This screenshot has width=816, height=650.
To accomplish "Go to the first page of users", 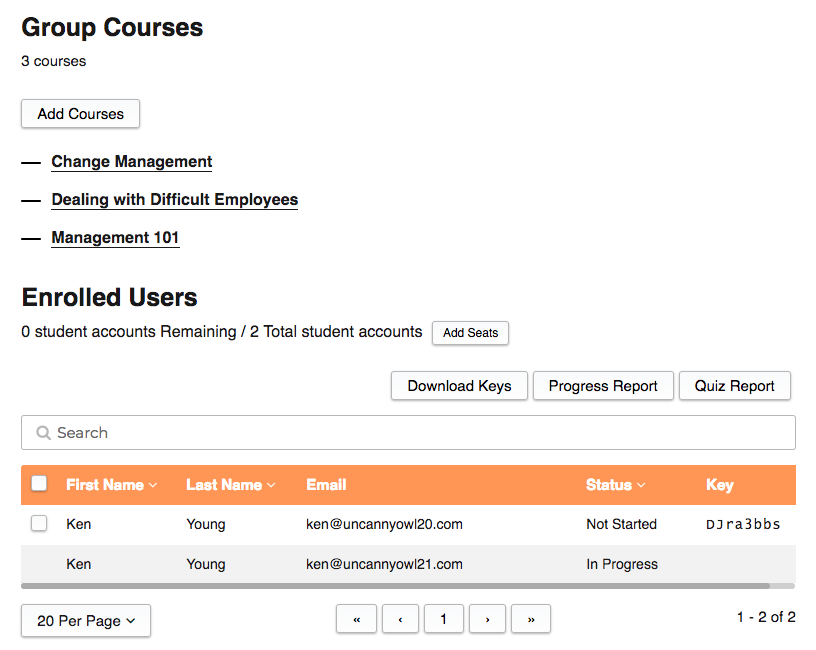I will click(356, 619).
